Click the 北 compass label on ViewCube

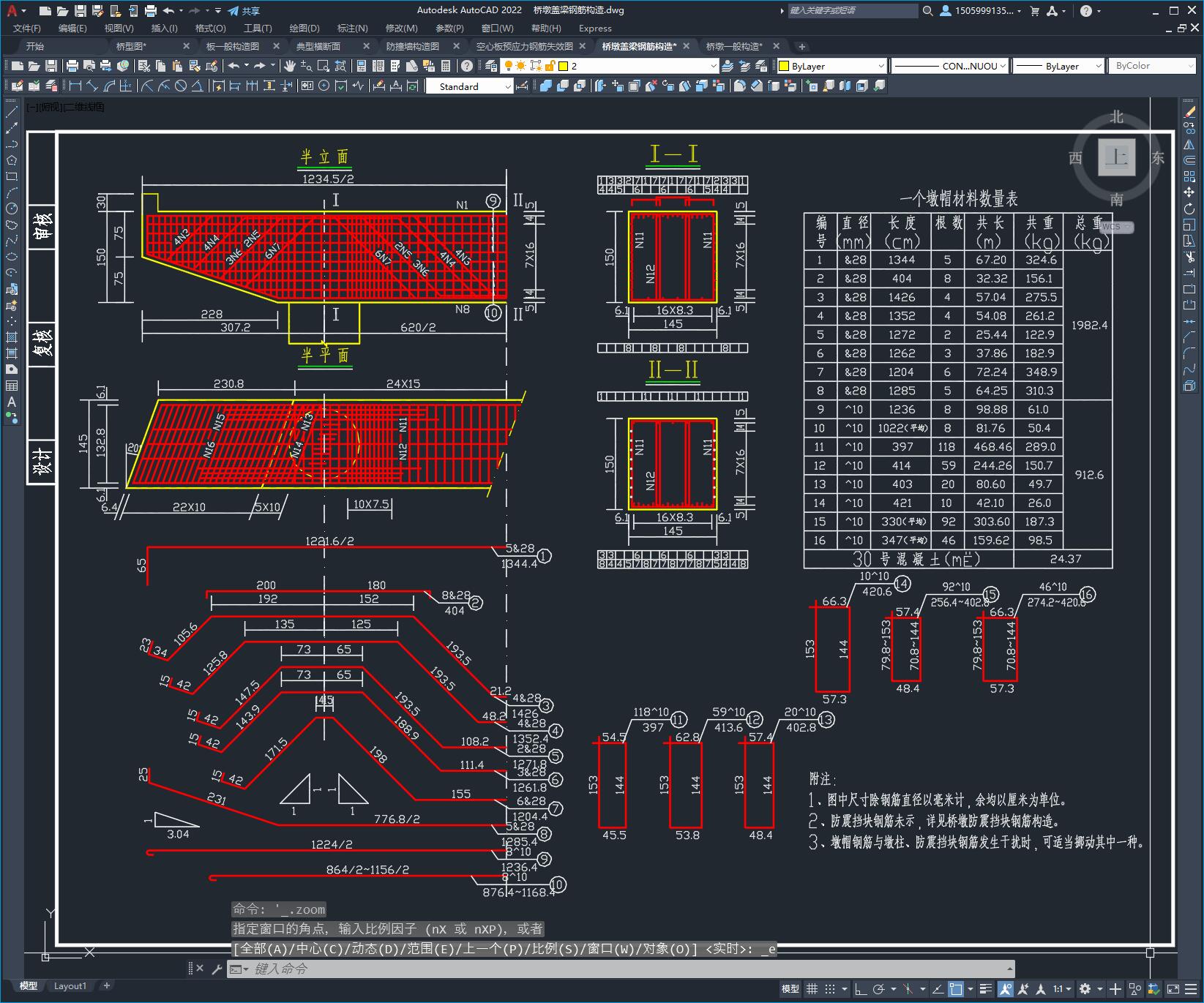point(1116,117)
